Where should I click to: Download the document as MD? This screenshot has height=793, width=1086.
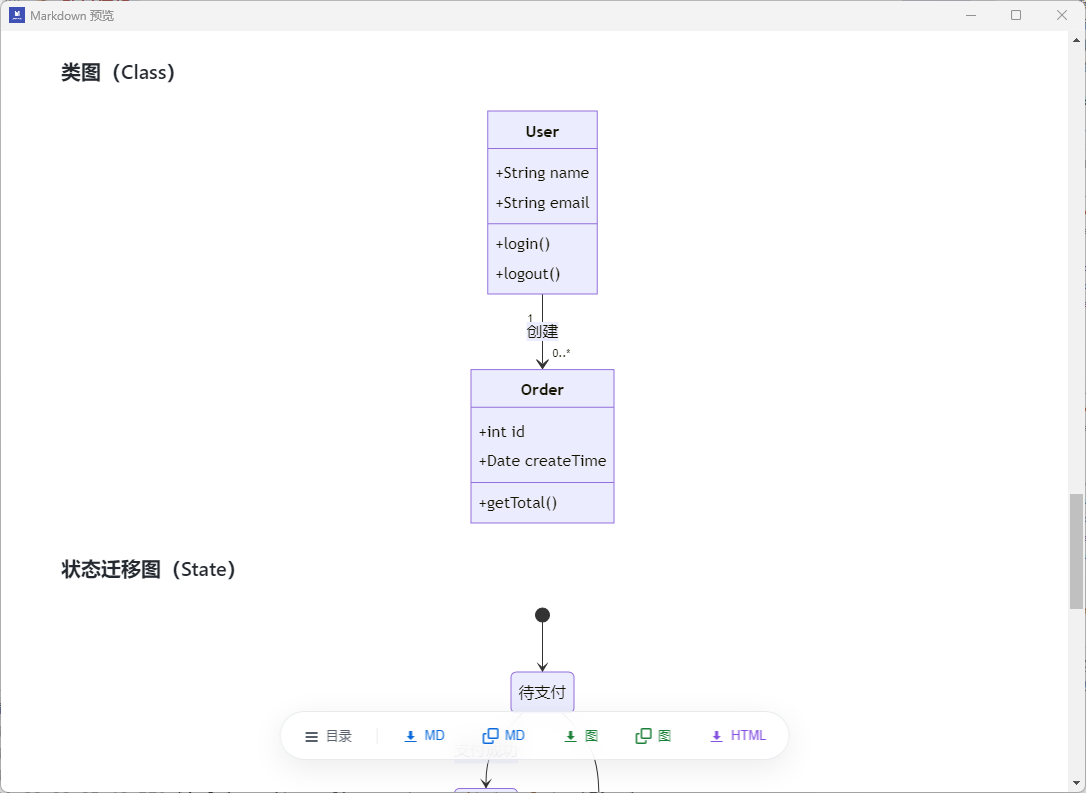point(424,736)
